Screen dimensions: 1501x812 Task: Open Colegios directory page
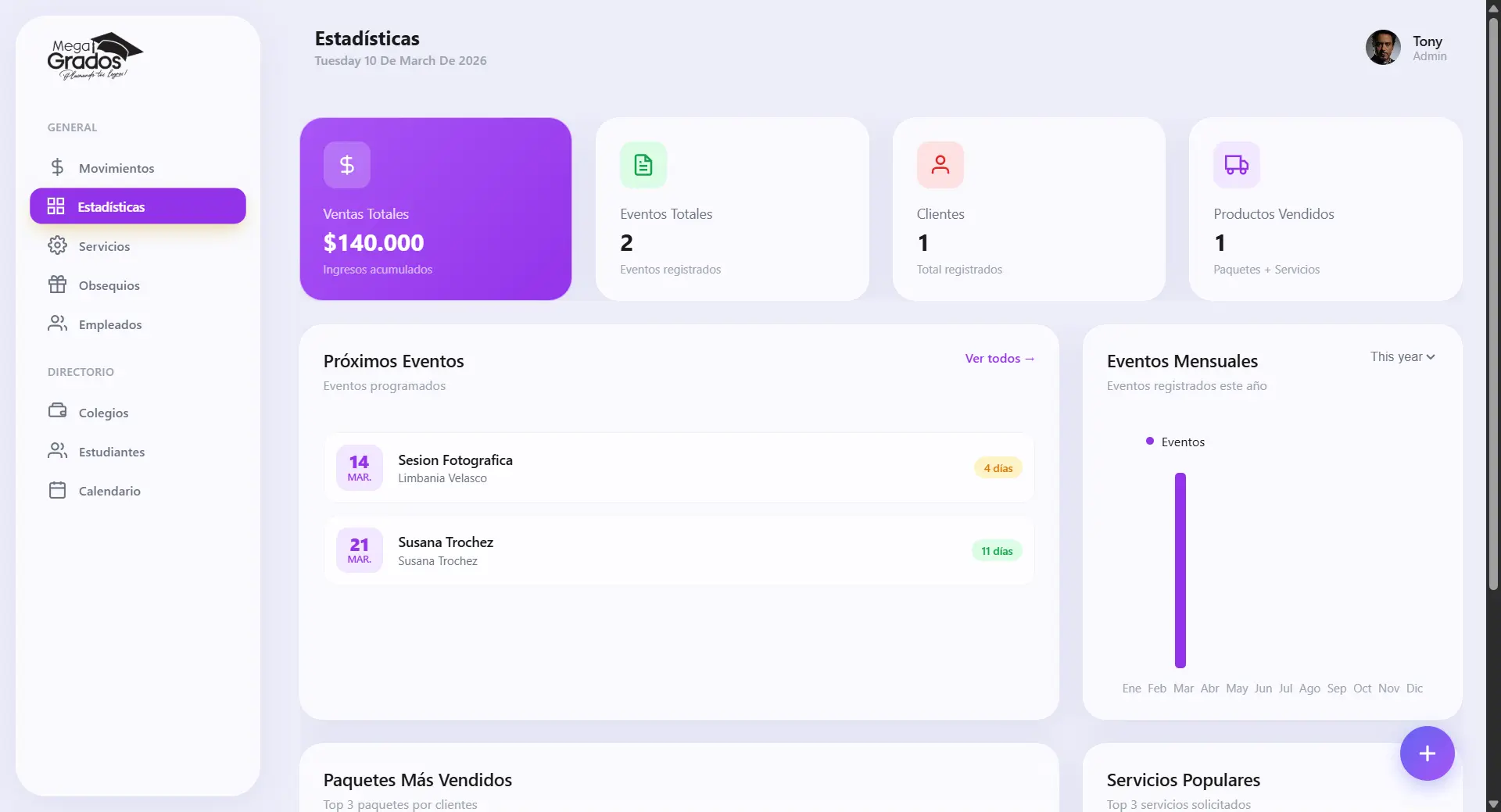click(103, 413)
